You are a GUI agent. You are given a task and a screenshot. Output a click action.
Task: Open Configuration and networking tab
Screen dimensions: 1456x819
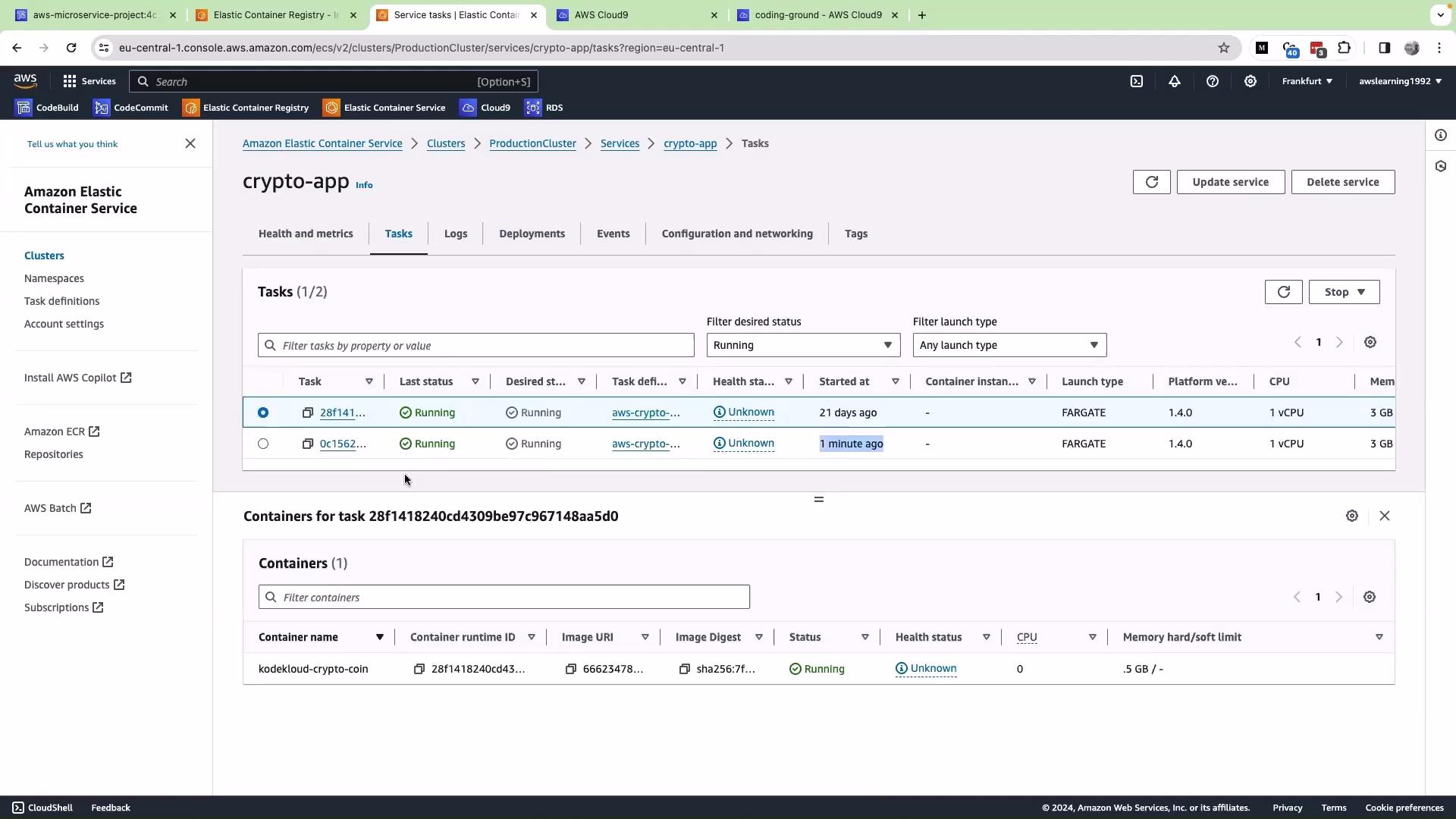737,234
